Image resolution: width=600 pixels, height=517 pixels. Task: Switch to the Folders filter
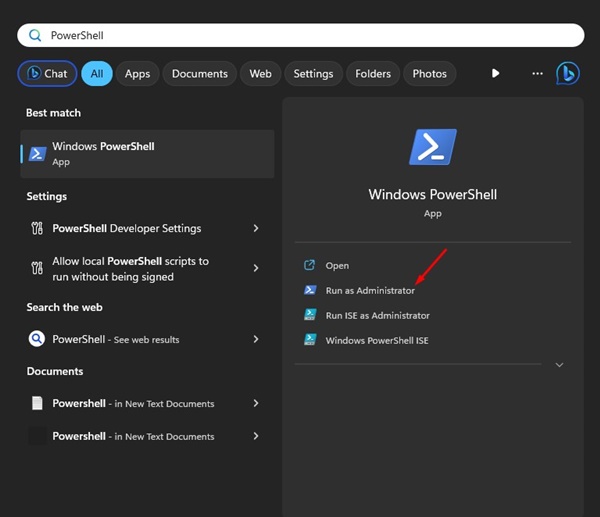click(x=373, y=73)
